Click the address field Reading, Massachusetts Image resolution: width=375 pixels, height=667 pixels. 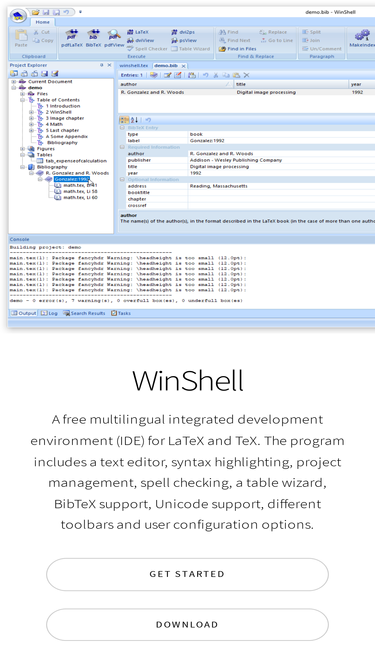point(281,186)
